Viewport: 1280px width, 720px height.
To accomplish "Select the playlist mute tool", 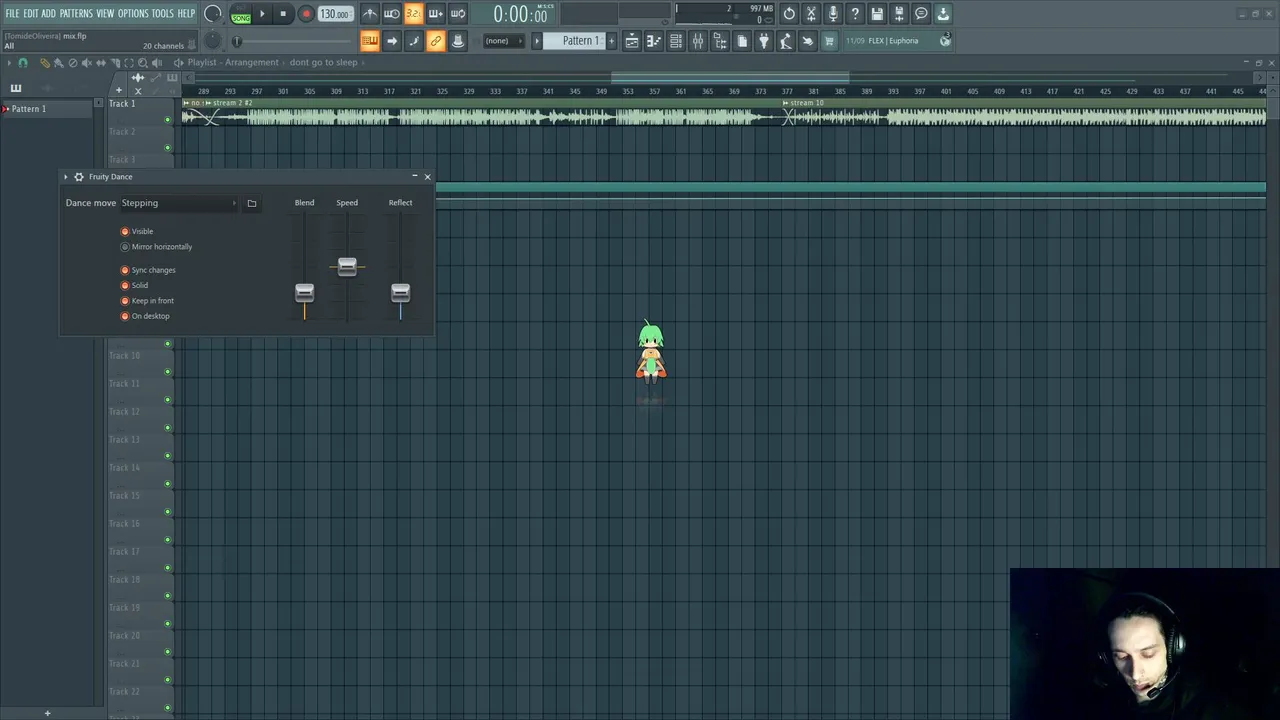I will coord(86,63).
